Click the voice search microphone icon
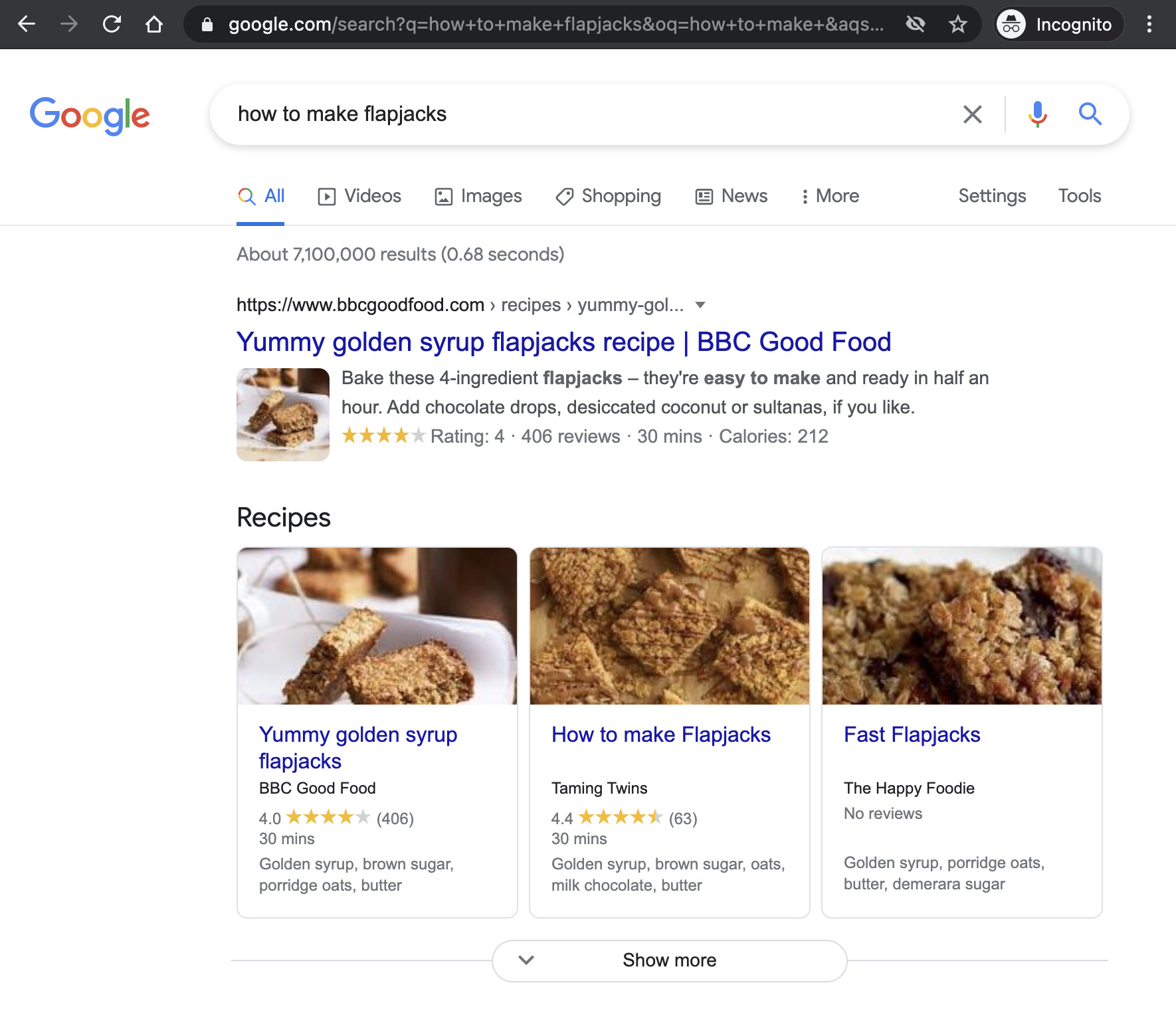This screenshot has height=1013, width=1176. (x=1037, y=114)
